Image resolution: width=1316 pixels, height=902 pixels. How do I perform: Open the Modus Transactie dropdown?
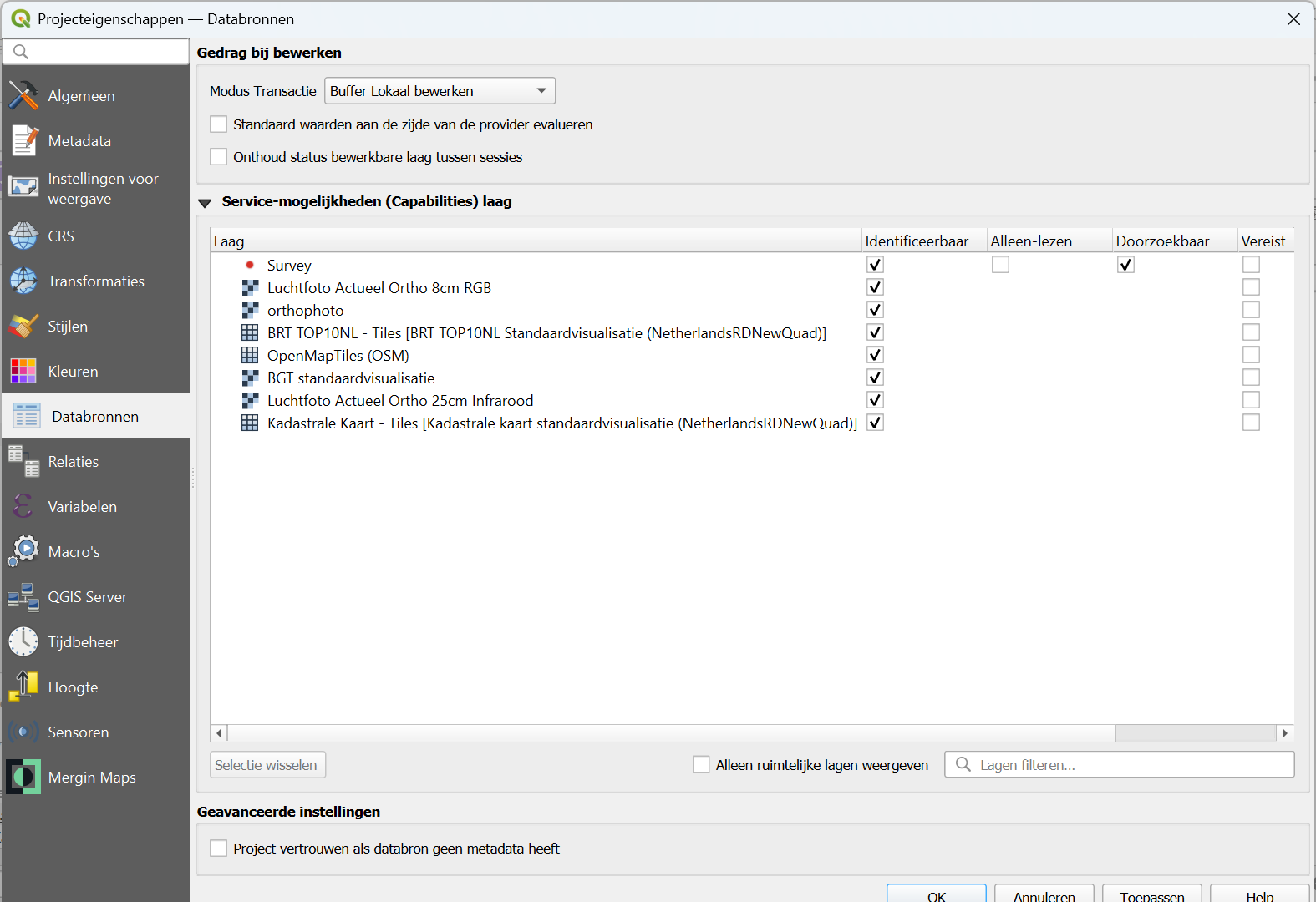point(440,91)
